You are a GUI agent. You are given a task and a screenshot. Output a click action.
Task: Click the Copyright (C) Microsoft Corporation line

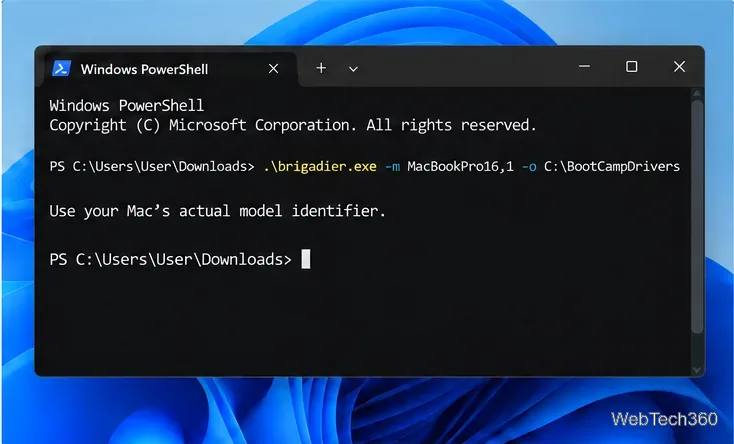coord(293,125)
